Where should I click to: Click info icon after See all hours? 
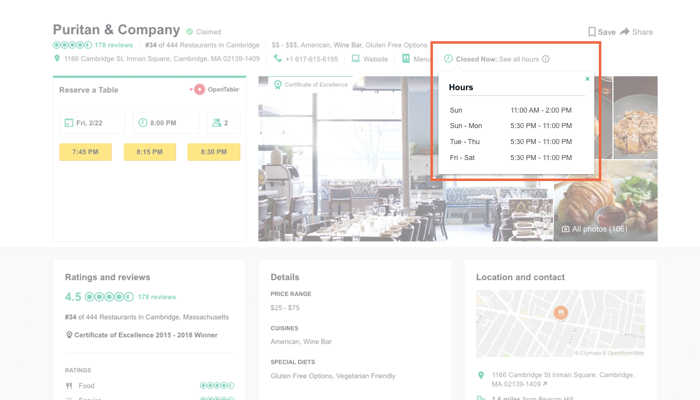point(546,59)
